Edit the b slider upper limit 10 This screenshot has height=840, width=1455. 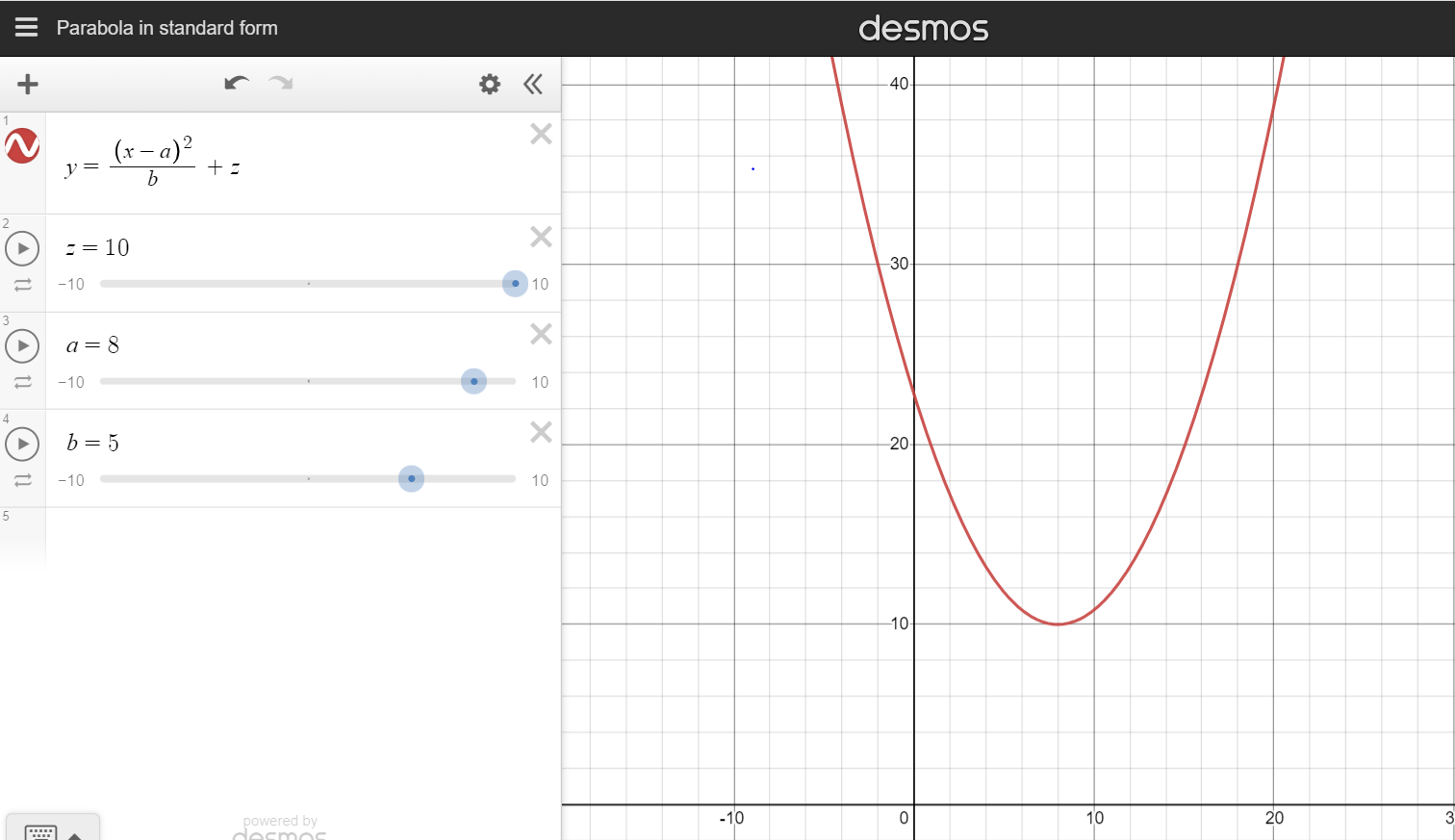click(x=540, y=480)
